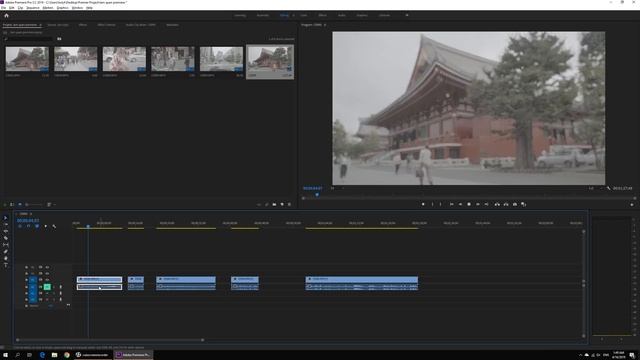
Task: Click the Find magnifier icon in Project panel
Action: point(267,204)
